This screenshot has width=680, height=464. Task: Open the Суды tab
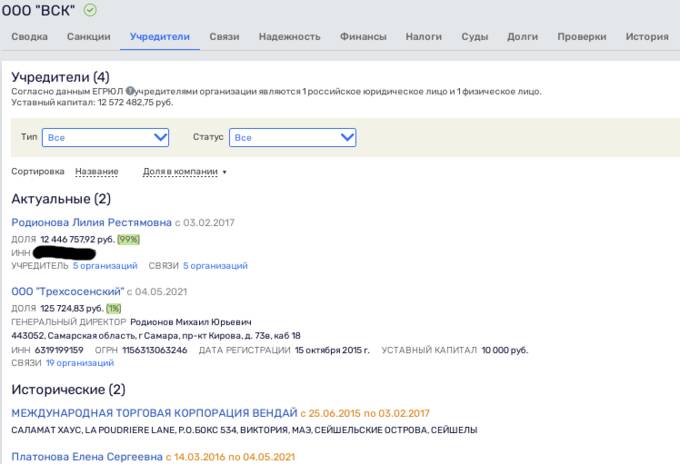coord(474,37)
